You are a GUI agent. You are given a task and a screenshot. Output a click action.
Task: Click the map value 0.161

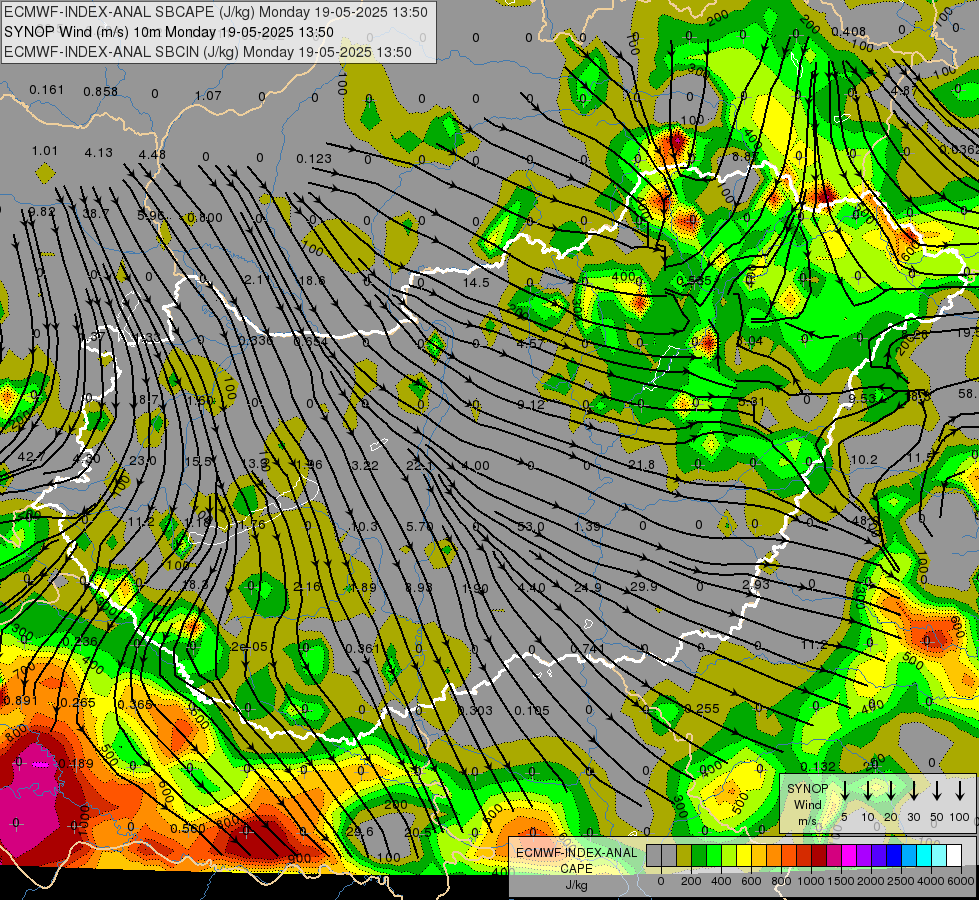coord(46,90)
